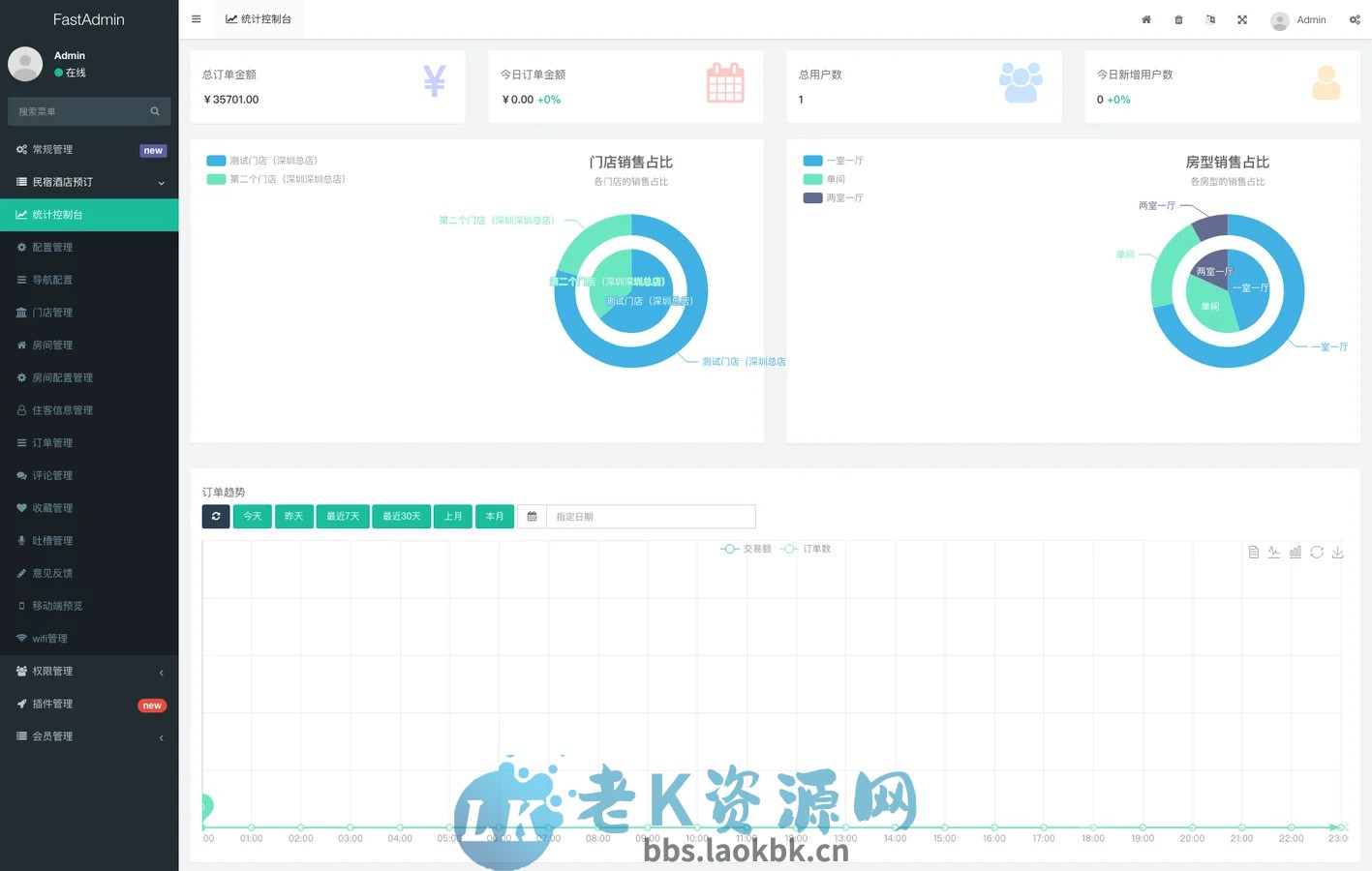Click the fullscreen icon in the top bar
Screen dimensions: 1372x871
[1242, 19]
